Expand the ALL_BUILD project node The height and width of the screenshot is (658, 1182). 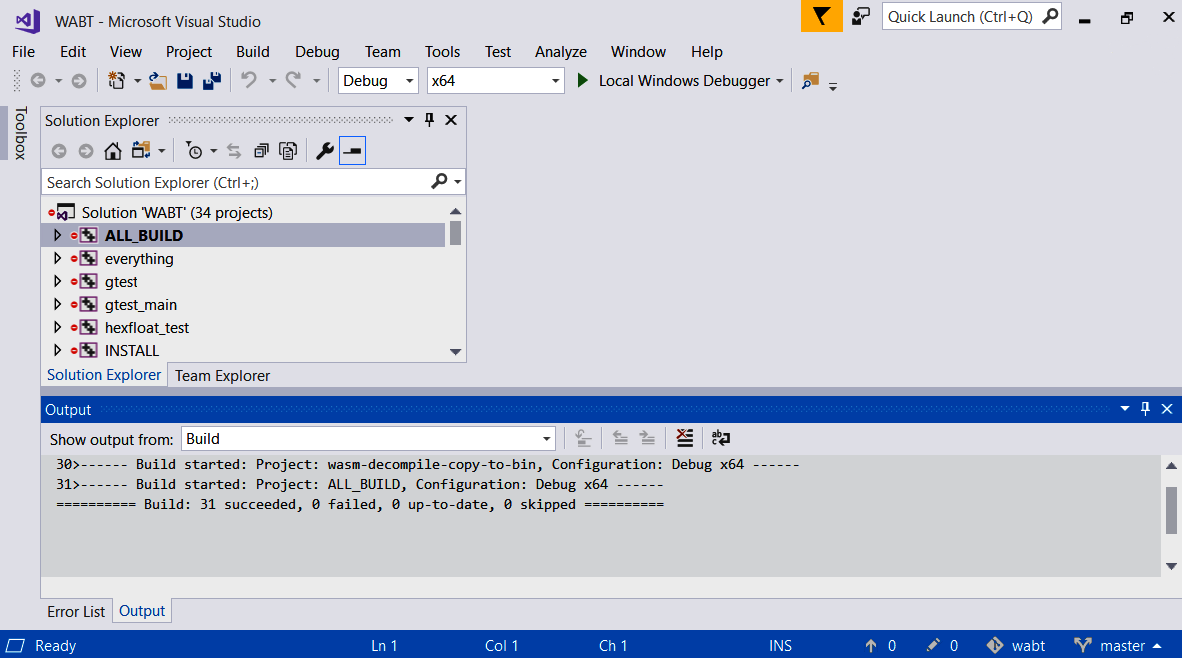pyautogui.click(x=57, y=235)
